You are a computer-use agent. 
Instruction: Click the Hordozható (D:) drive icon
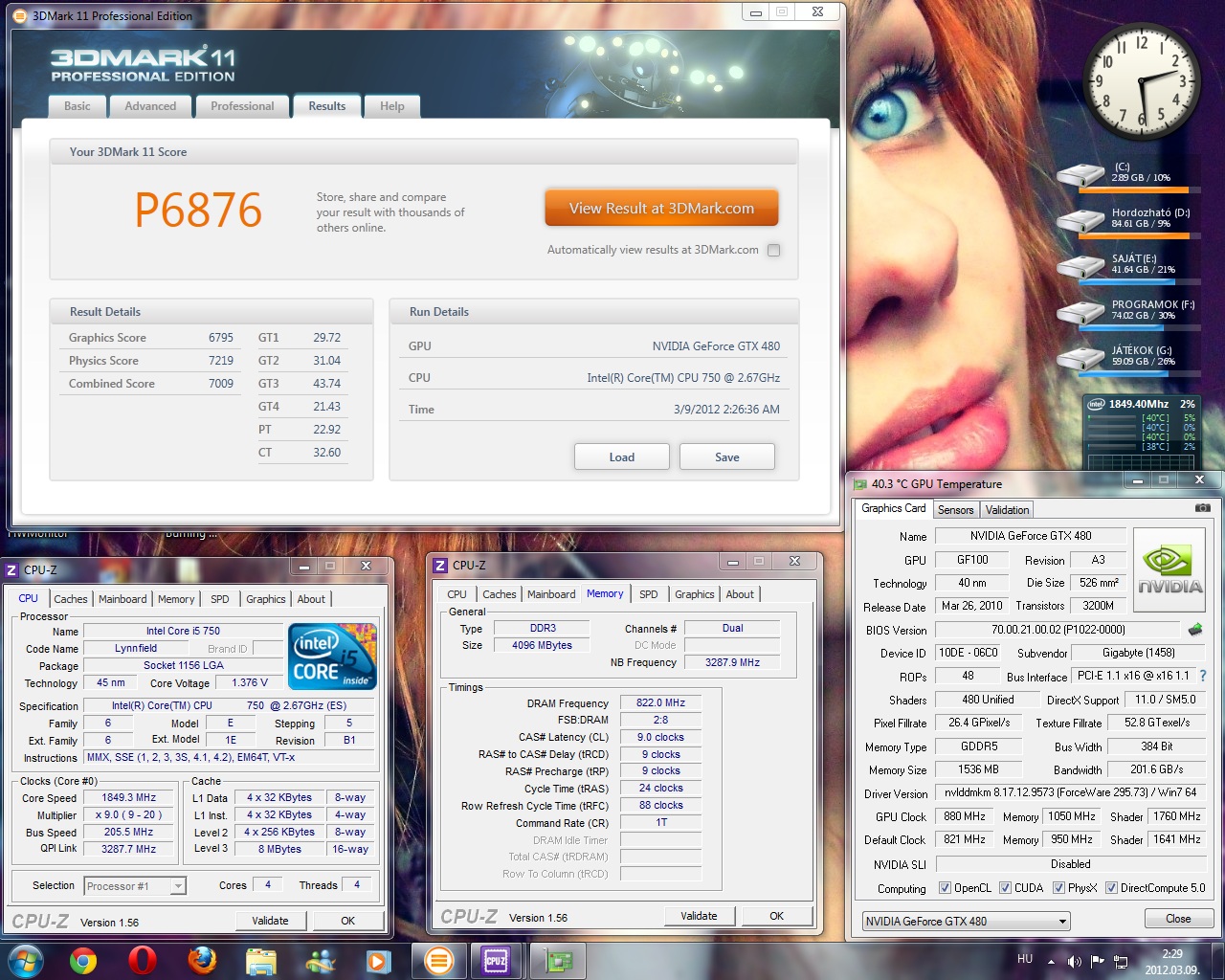click(x=1080, y=222)
